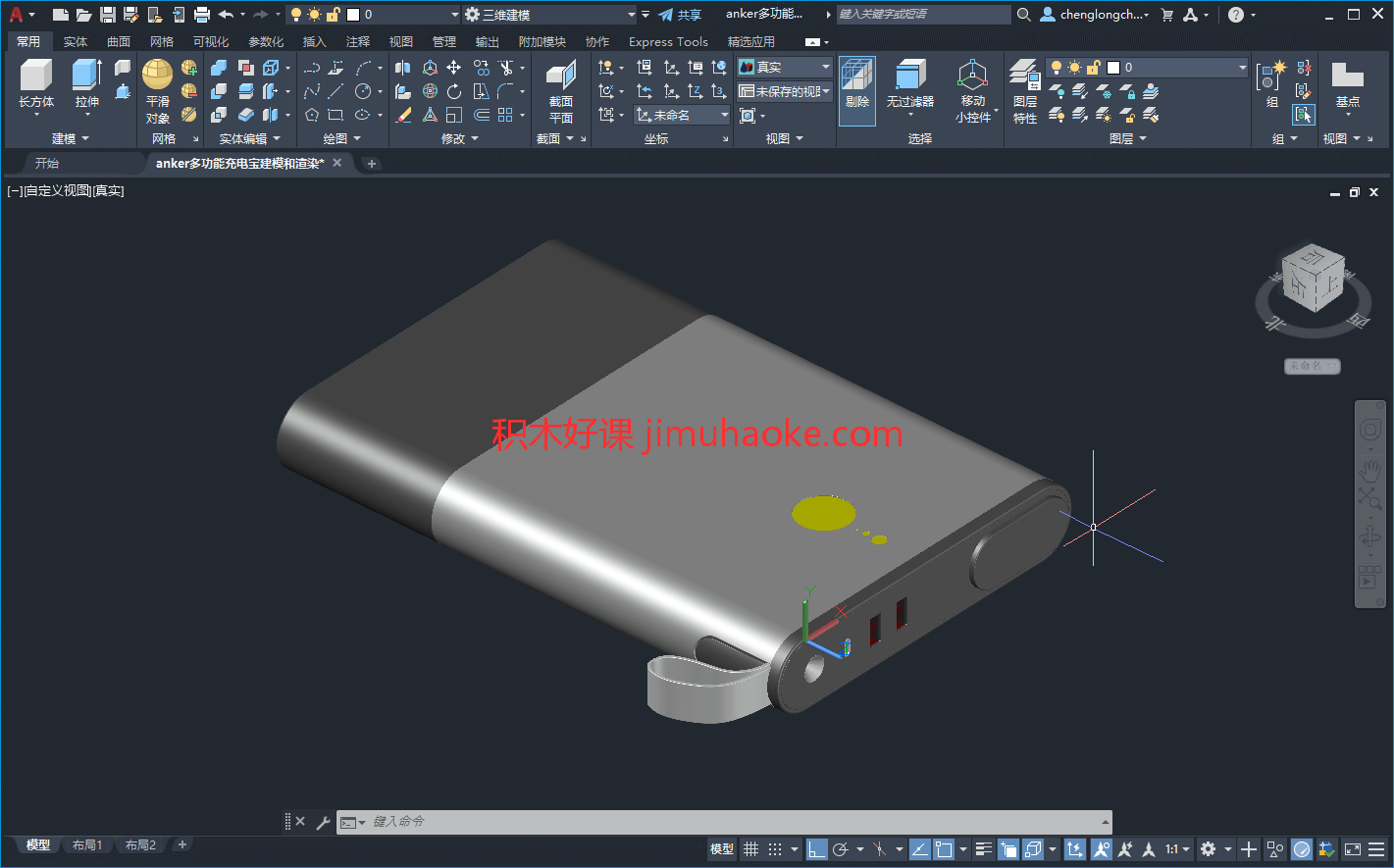Switch to the 曲面 ribbon tab
The height and width of the screenshot is (868, 1394).
coord(119,41)
